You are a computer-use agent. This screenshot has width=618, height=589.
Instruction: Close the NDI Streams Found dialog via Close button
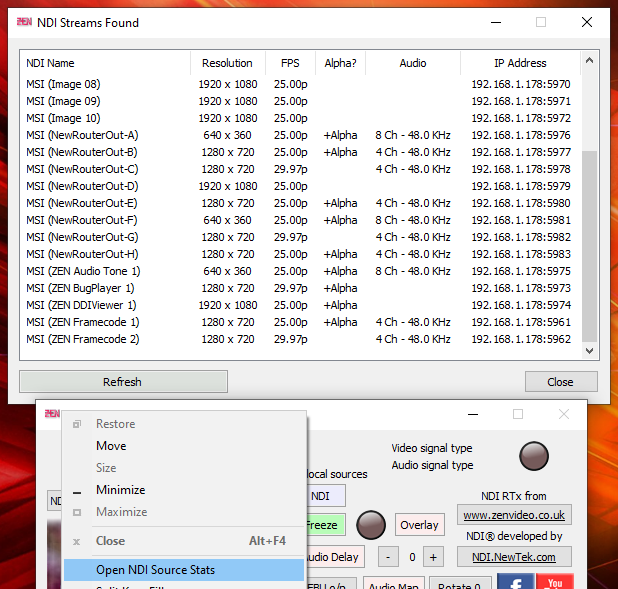(x=561, y=382)
